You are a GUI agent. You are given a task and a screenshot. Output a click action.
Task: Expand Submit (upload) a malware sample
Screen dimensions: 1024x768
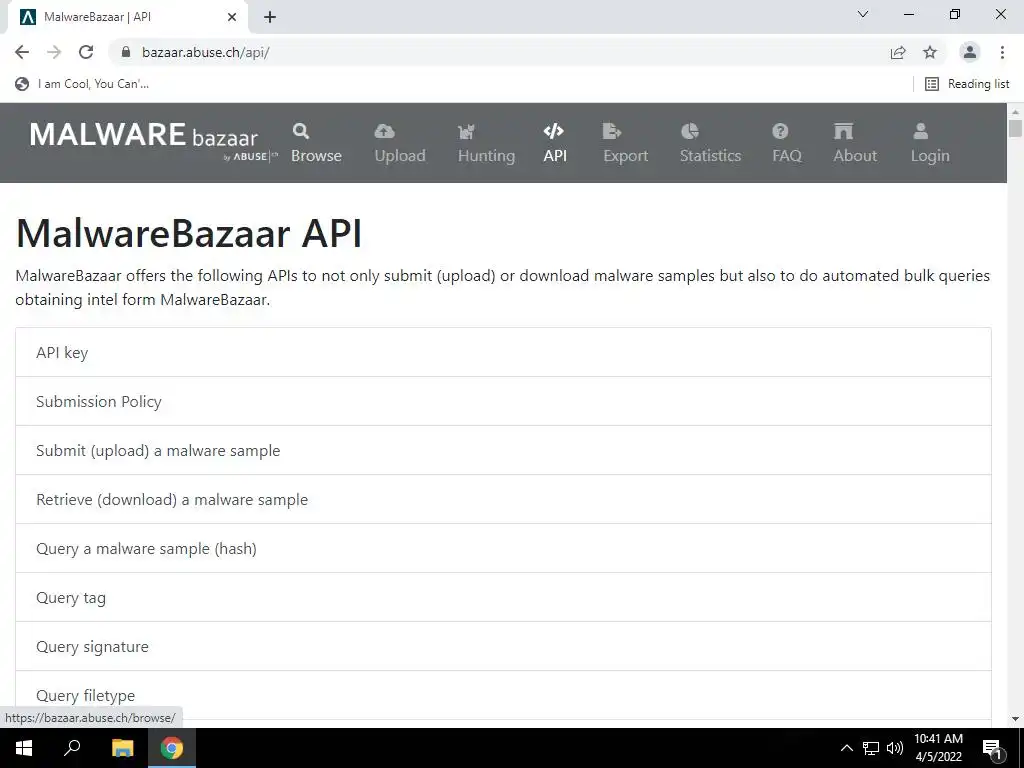pos(504,451)
